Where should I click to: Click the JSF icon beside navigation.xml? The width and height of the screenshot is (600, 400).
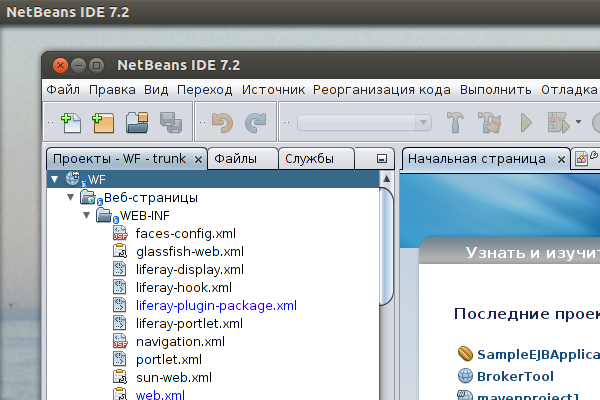(x=120, y=341)
